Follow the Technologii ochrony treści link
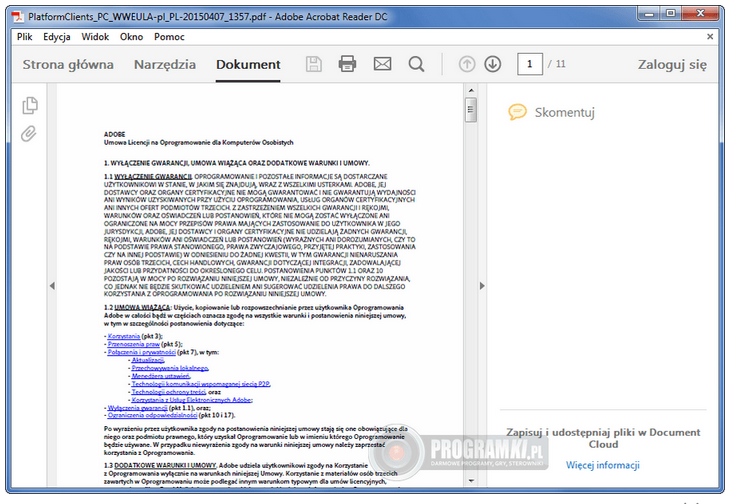729x504 pixels. point(169,391)
